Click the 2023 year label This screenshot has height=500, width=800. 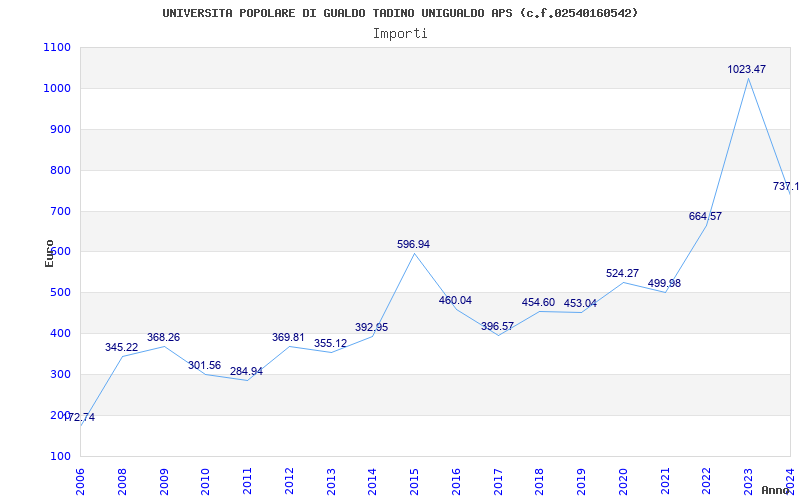coord(748,482)
